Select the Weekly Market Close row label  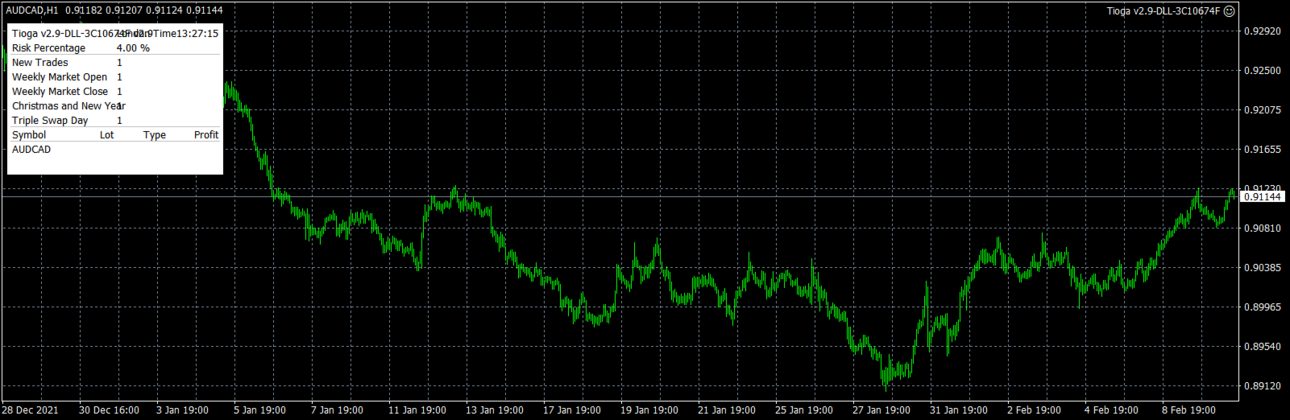[x=60, y=91]
